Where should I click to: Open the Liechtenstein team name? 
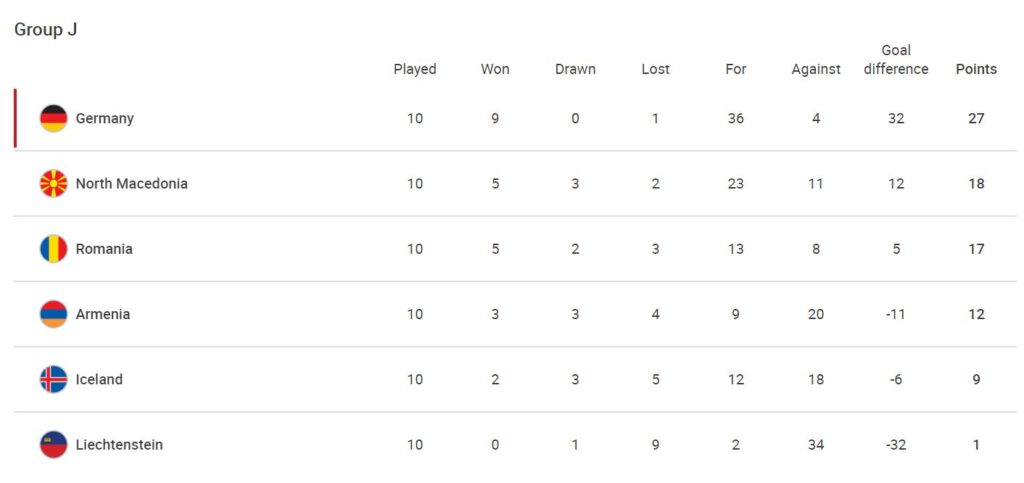point(120,444)
